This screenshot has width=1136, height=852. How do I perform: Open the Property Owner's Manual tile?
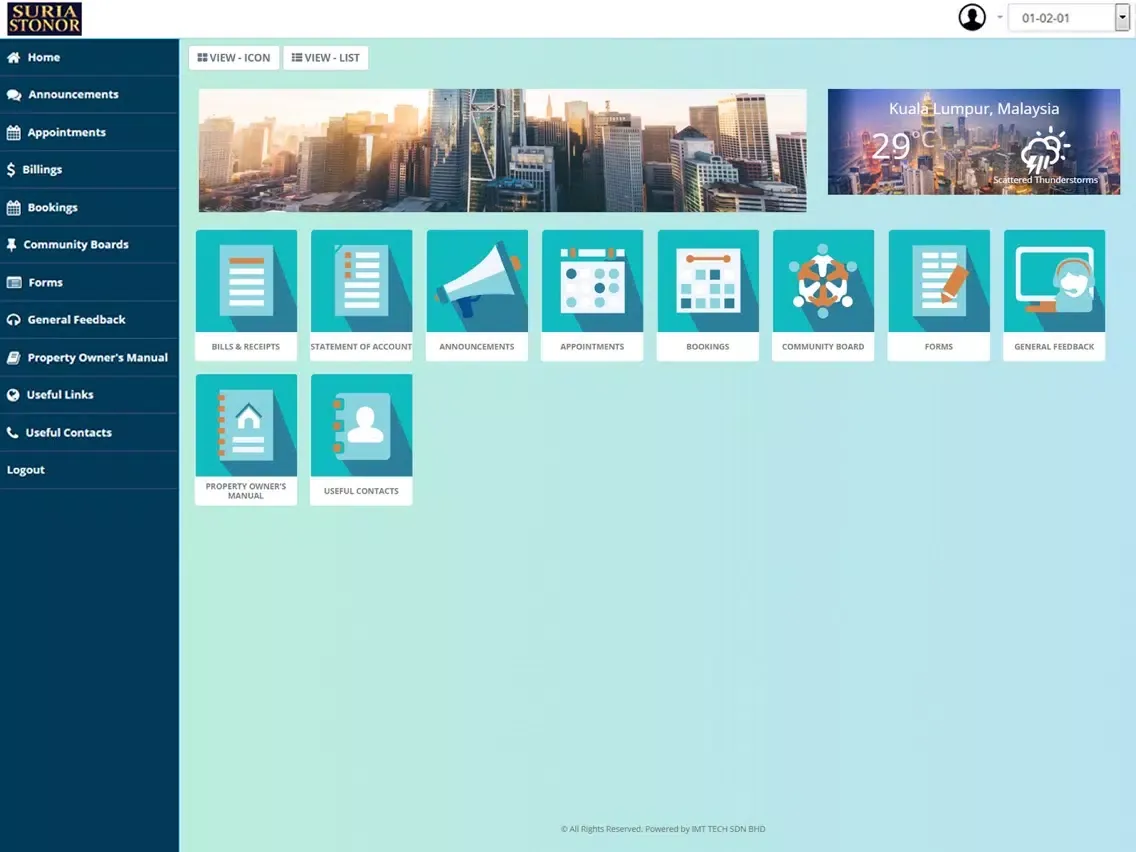246,426
